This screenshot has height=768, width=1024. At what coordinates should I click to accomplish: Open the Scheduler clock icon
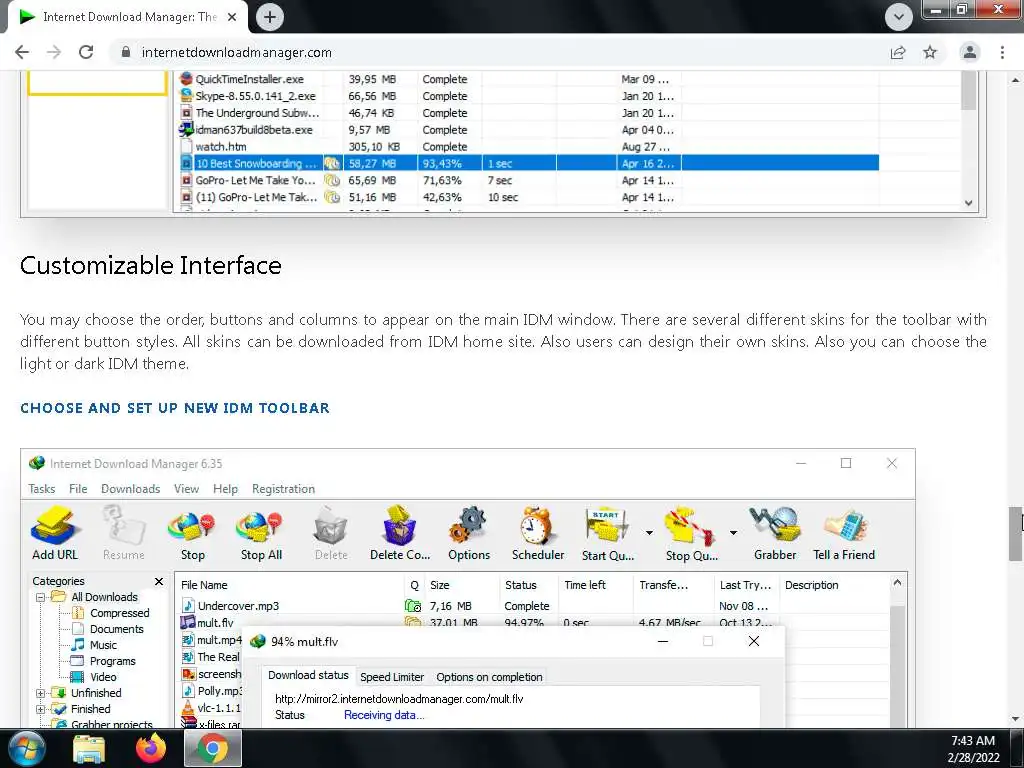point(537,532)
